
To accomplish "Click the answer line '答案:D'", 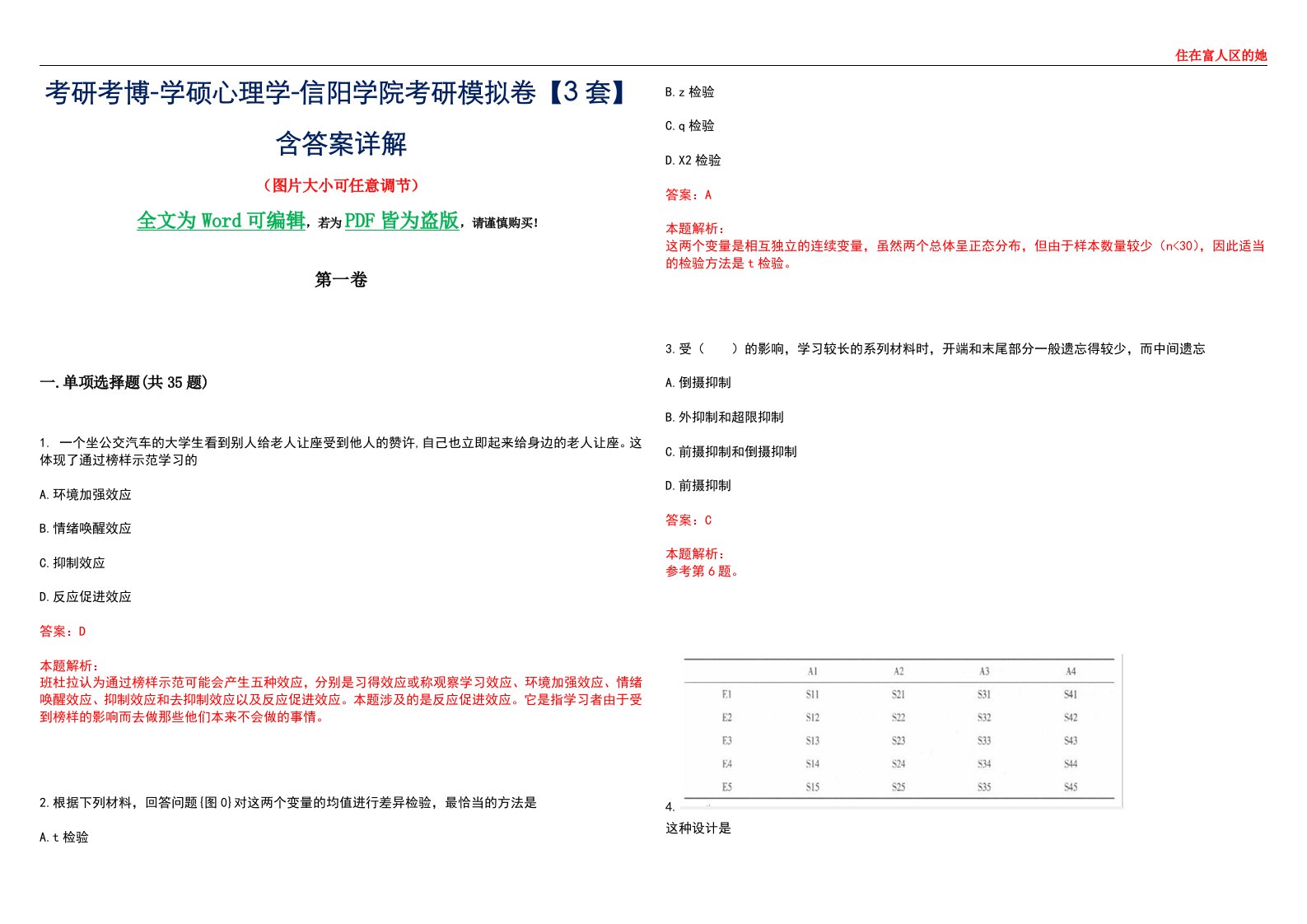I will click(63, 632).
